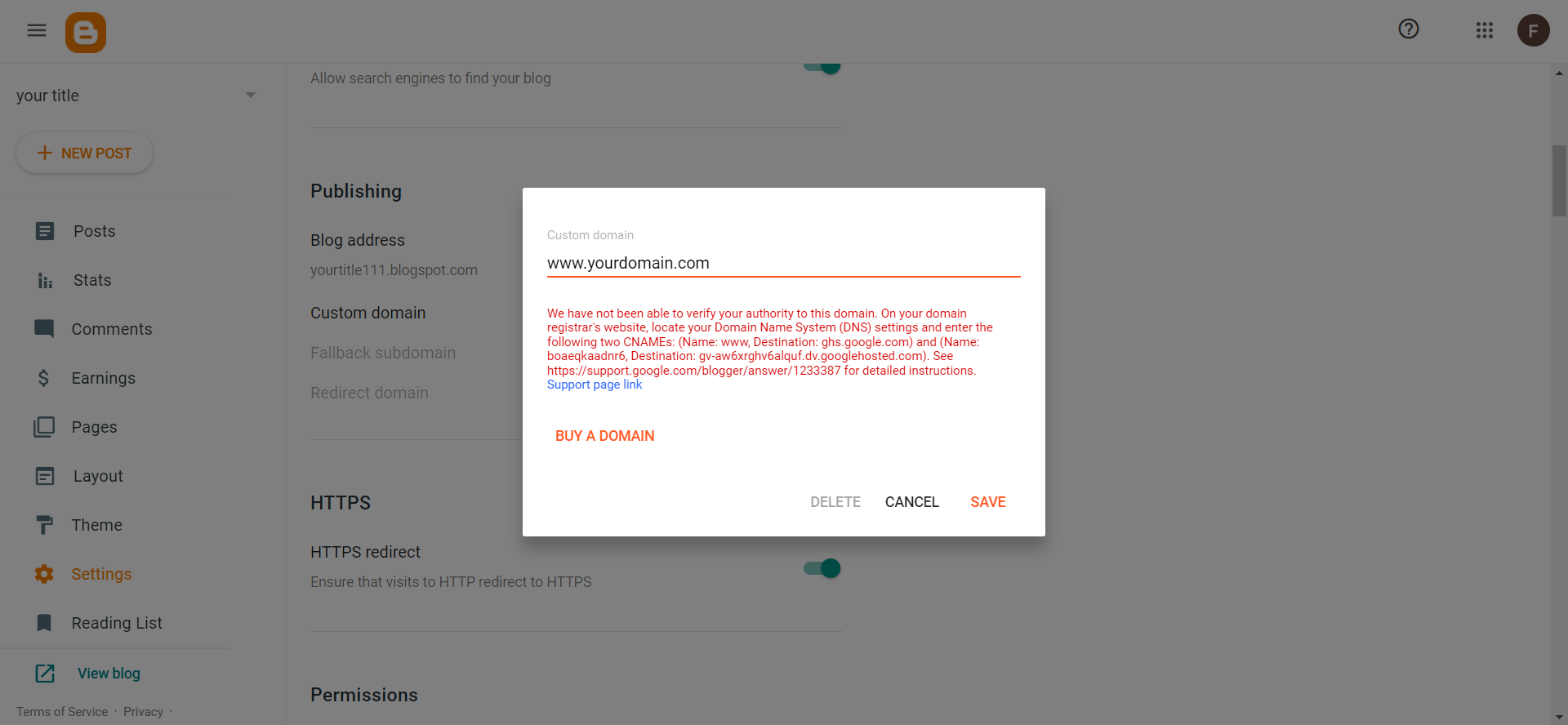Open the Comments menu item
Image resolution: width=1568 pixels, height=725 pixels.
tap(111, 329)
